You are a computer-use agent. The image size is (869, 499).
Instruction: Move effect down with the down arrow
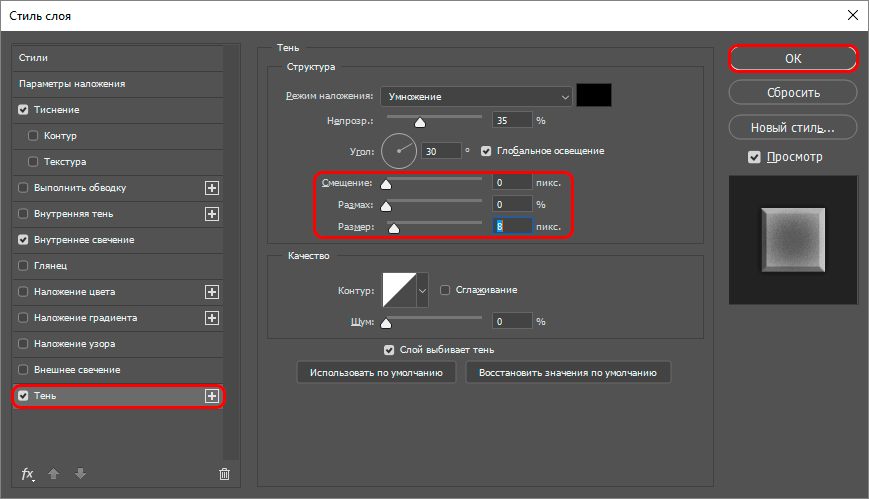[80, 473]
